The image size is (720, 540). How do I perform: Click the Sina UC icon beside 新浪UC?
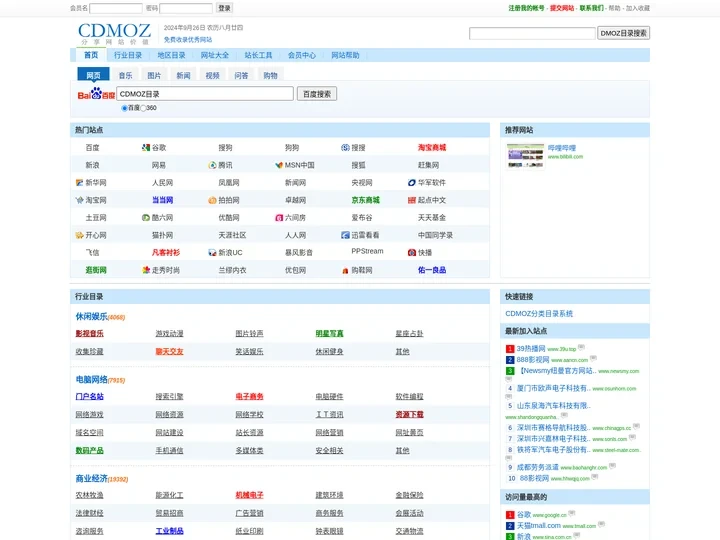(x=212, y=253)
